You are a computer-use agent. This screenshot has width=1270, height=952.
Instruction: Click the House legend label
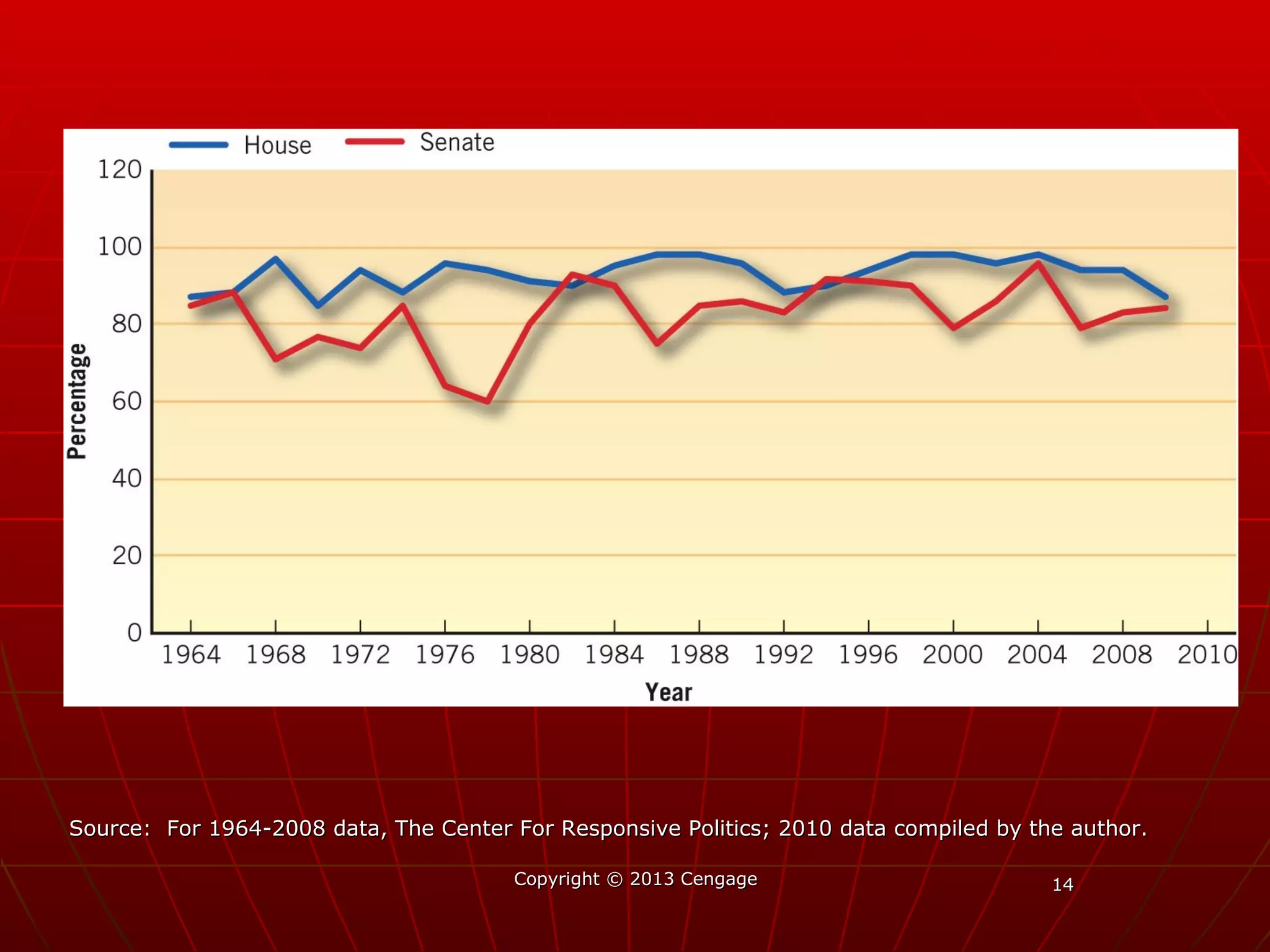click(277, 146)
